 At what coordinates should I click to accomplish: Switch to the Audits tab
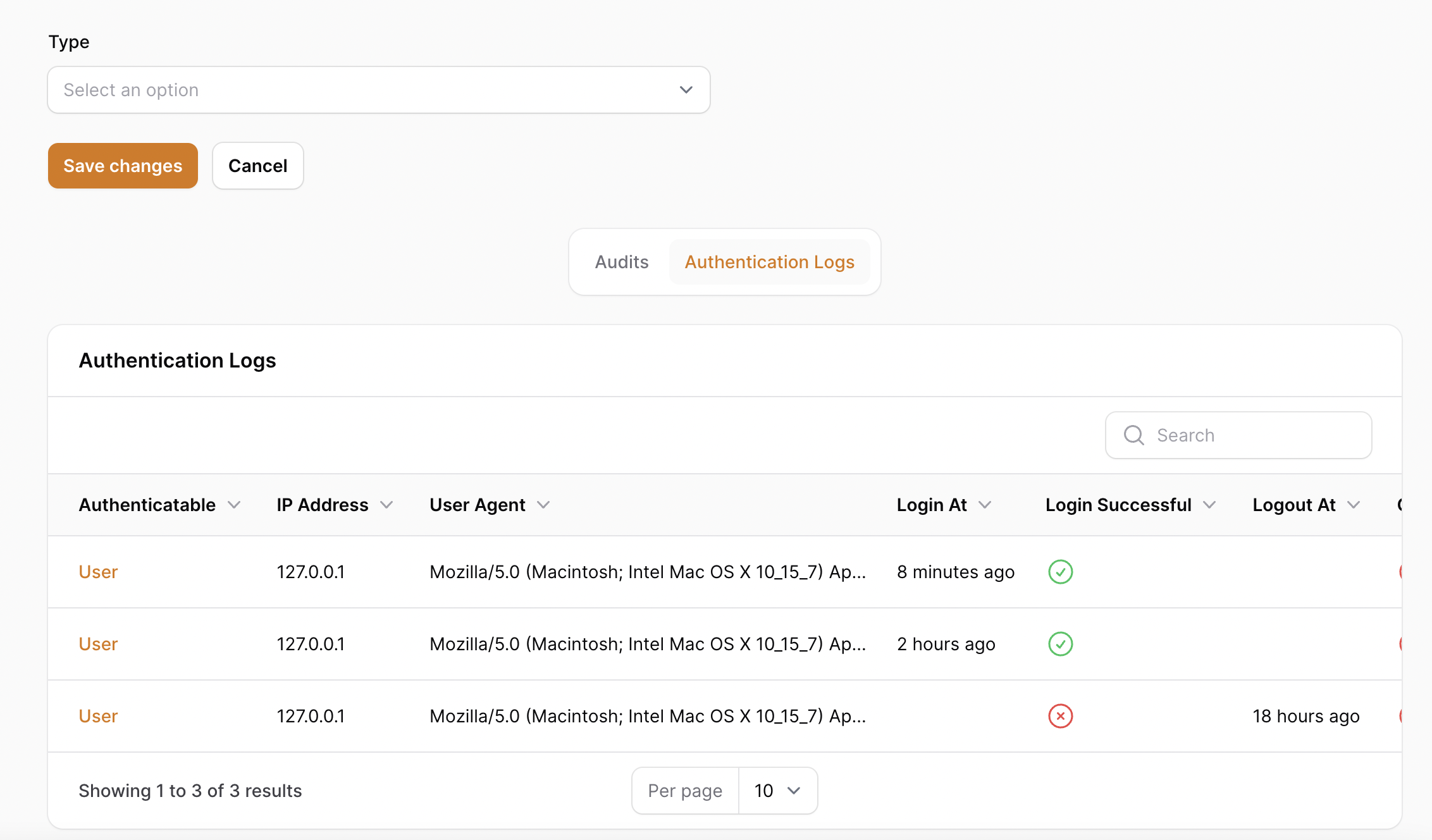pyautogui.click(x=621, y=262)
